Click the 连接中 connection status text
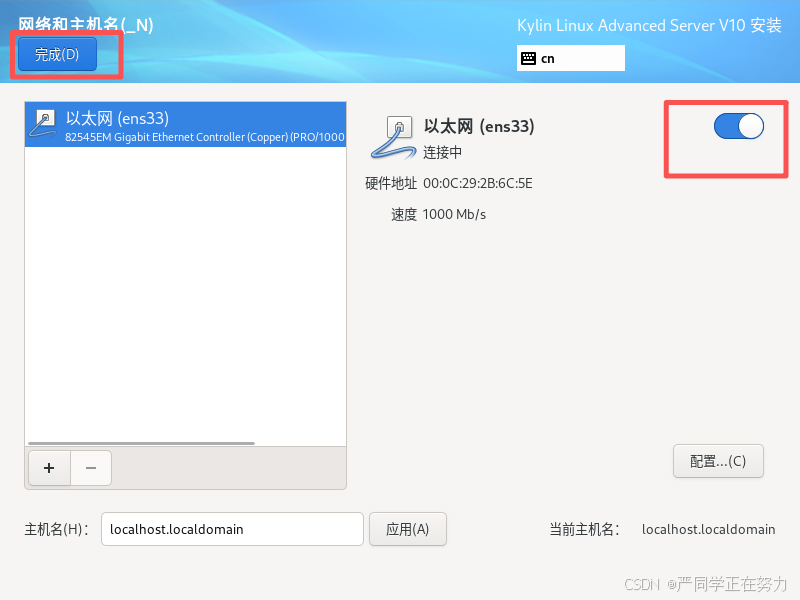This screenshot has height=600, width=800. pos(442,152)
